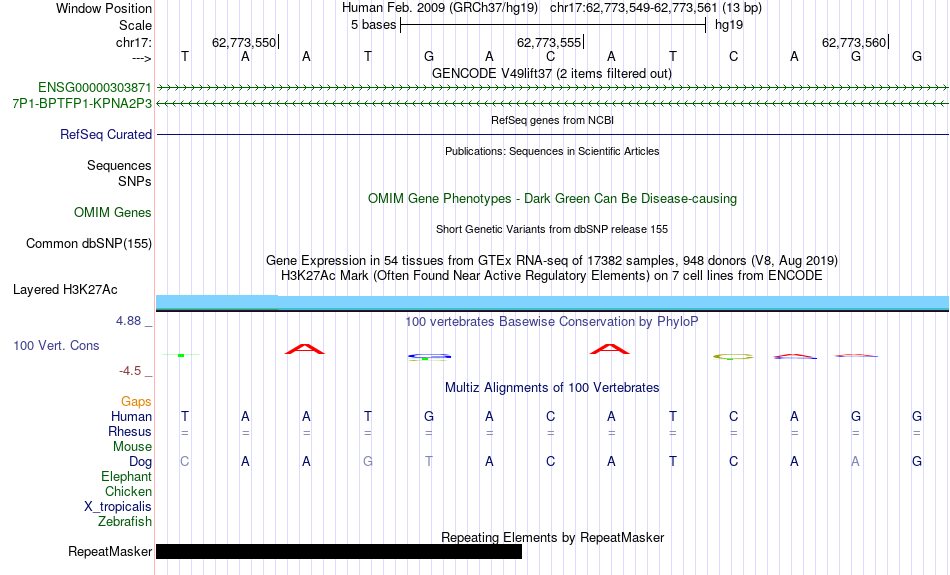Select the Elephant species label
The width and height of the screenshot is (950, 575).
pos(127,476)
